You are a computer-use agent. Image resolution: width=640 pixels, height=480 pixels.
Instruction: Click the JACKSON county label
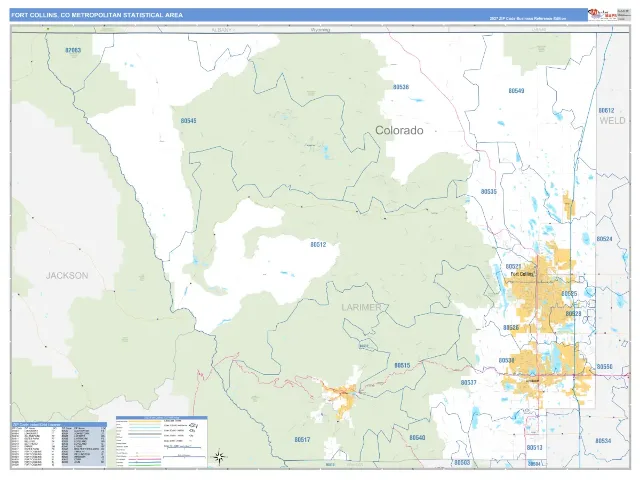(67, 276)
